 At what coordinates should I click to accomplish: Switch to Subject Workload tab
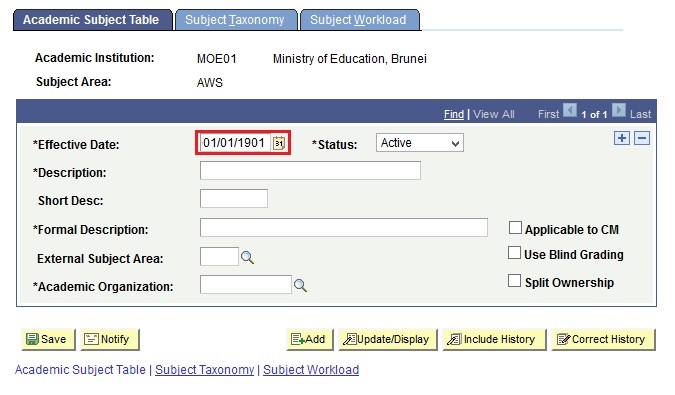(x=359, y=20)
